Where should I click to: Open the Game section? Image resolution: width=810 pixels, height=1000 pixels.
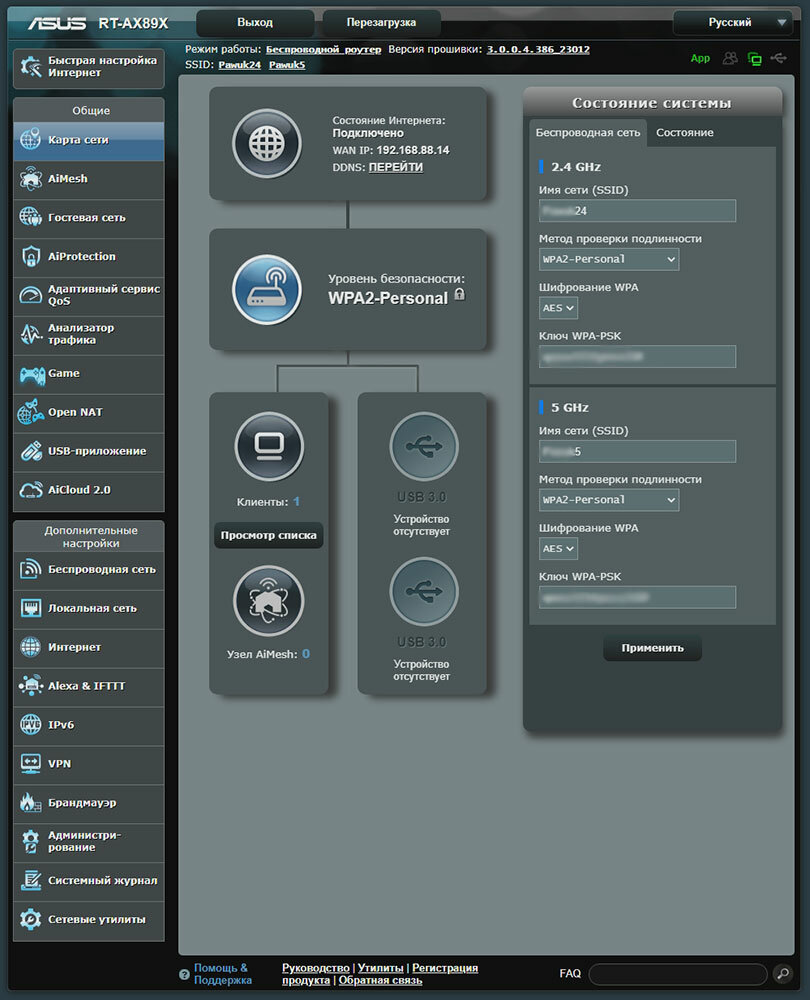coord(89,374)
